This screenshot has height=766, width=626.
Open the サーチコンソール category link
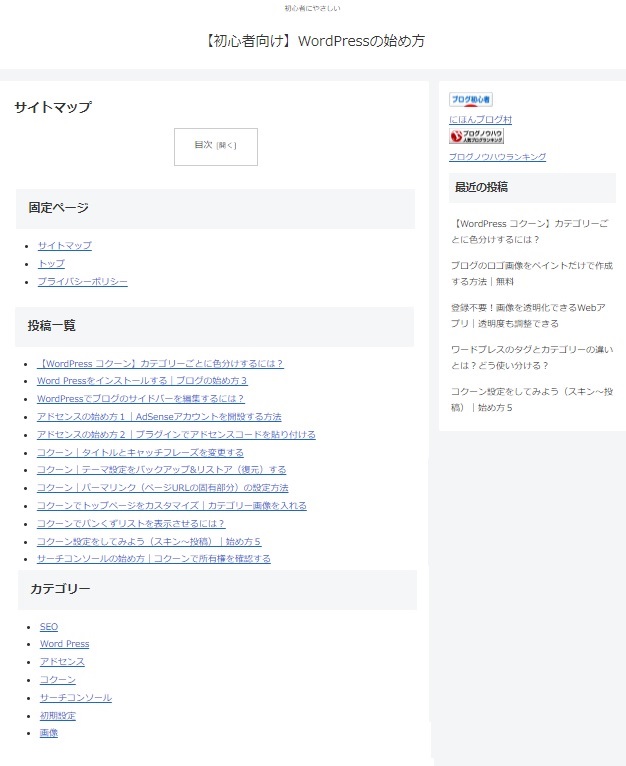click(76, 698)
